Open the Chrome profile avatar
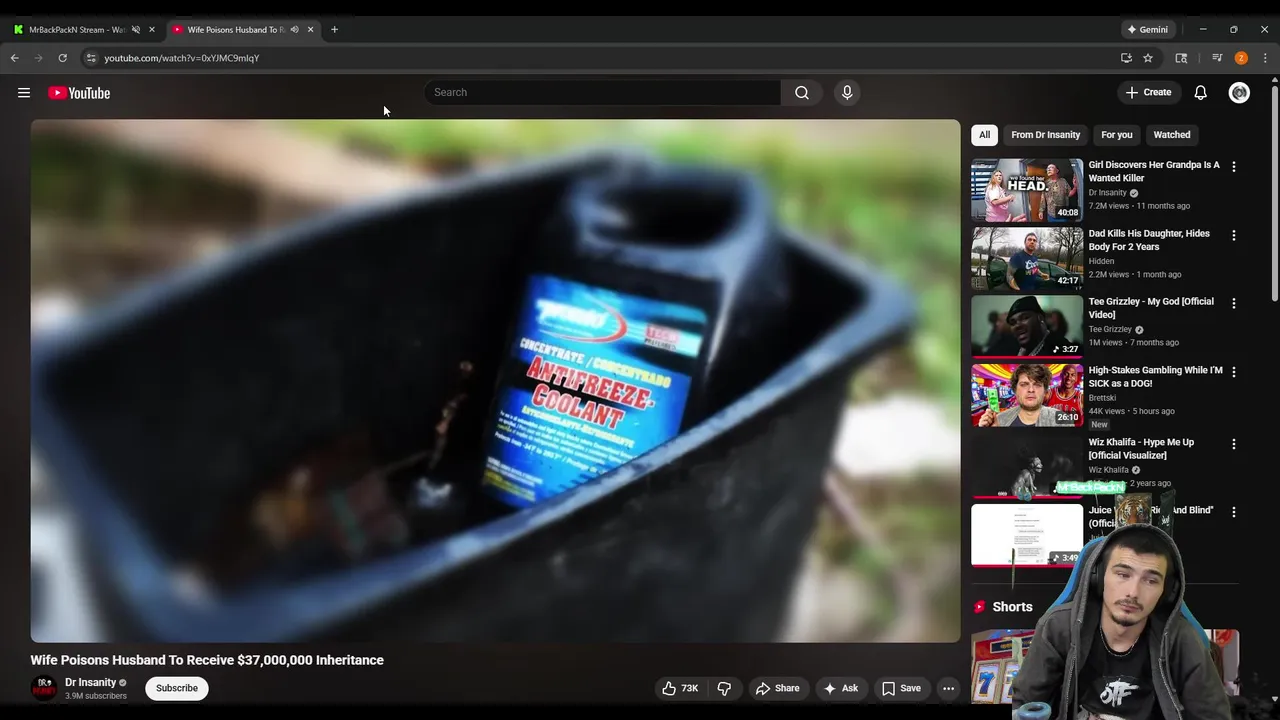The image size is (1280, 720). click(x=1241, y=58)
